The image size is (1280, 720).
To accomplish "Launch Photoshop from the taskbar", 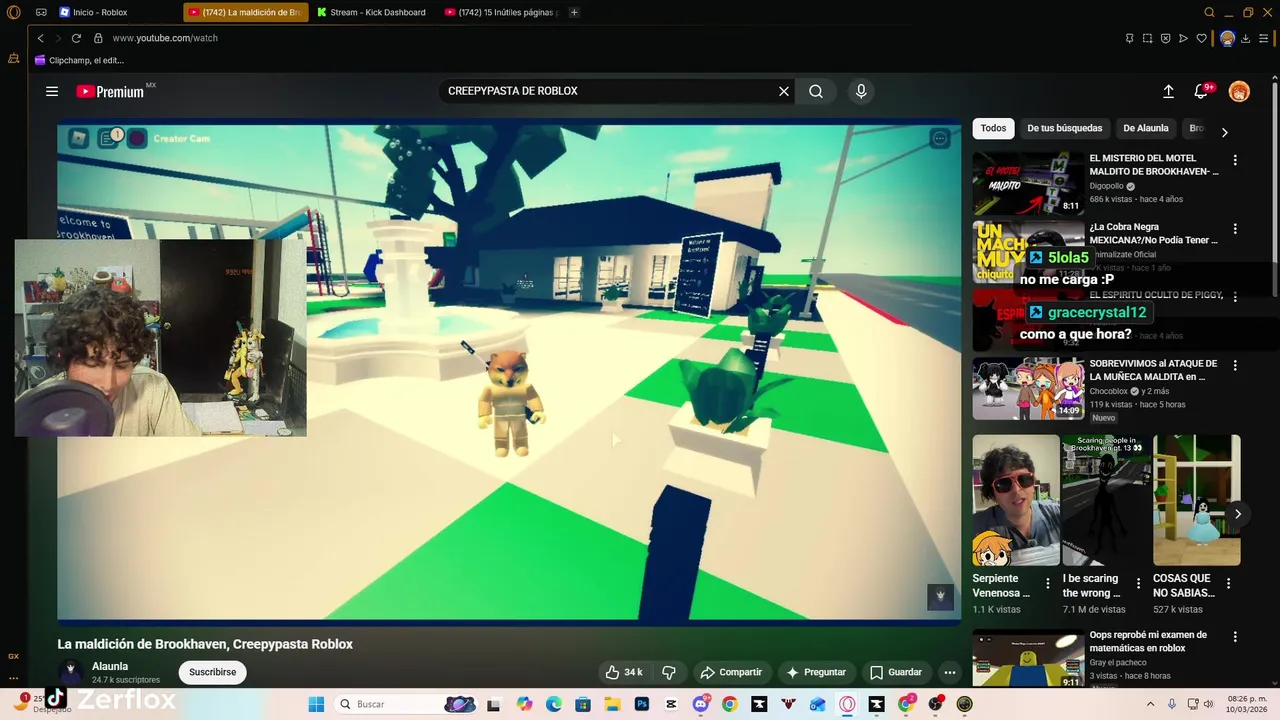I will click(642, 704).
